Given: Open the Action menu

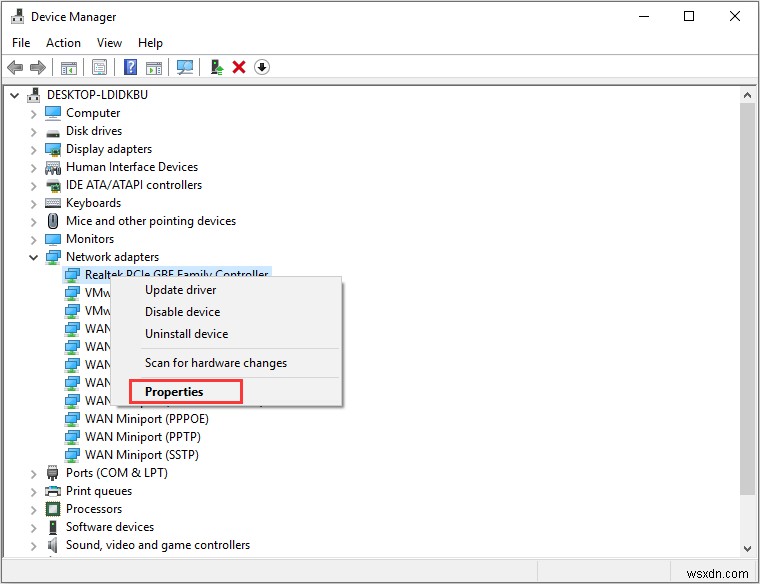Looking at the screenshot, I should pos(63,43).
